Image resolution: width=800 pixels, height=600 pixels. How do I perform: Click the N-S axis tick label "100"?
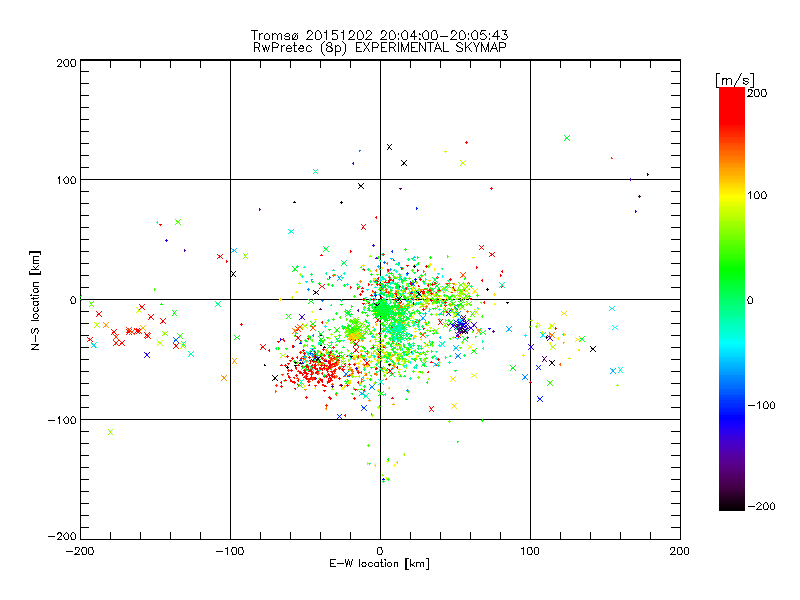pos(66,180)
